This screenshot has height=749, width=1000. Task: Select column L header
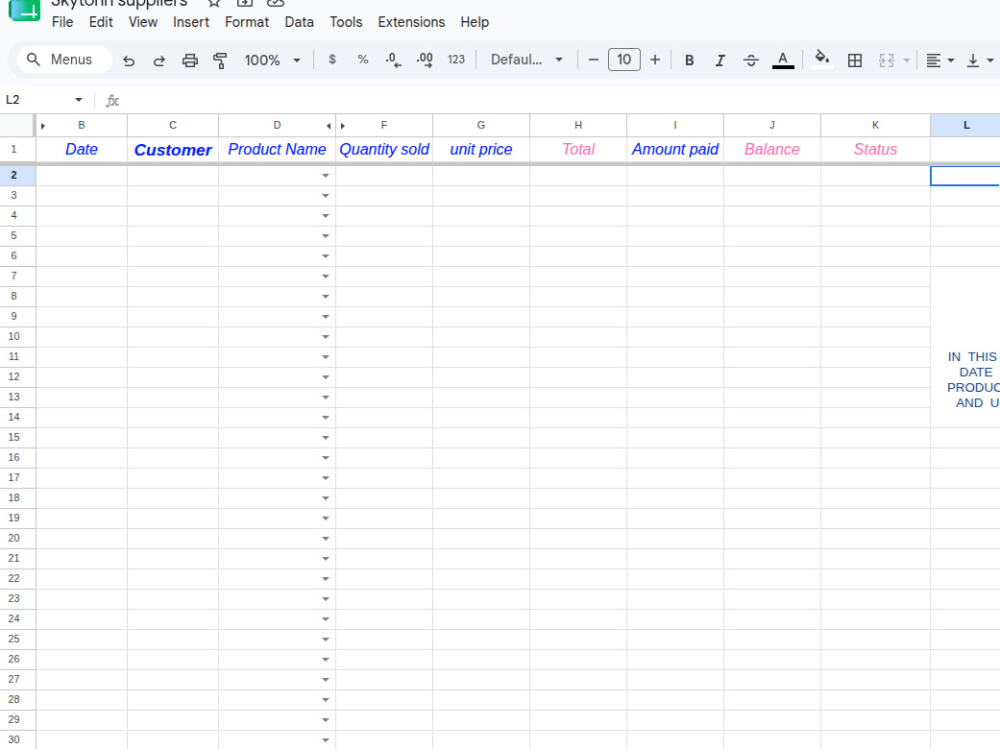[966, 126]
